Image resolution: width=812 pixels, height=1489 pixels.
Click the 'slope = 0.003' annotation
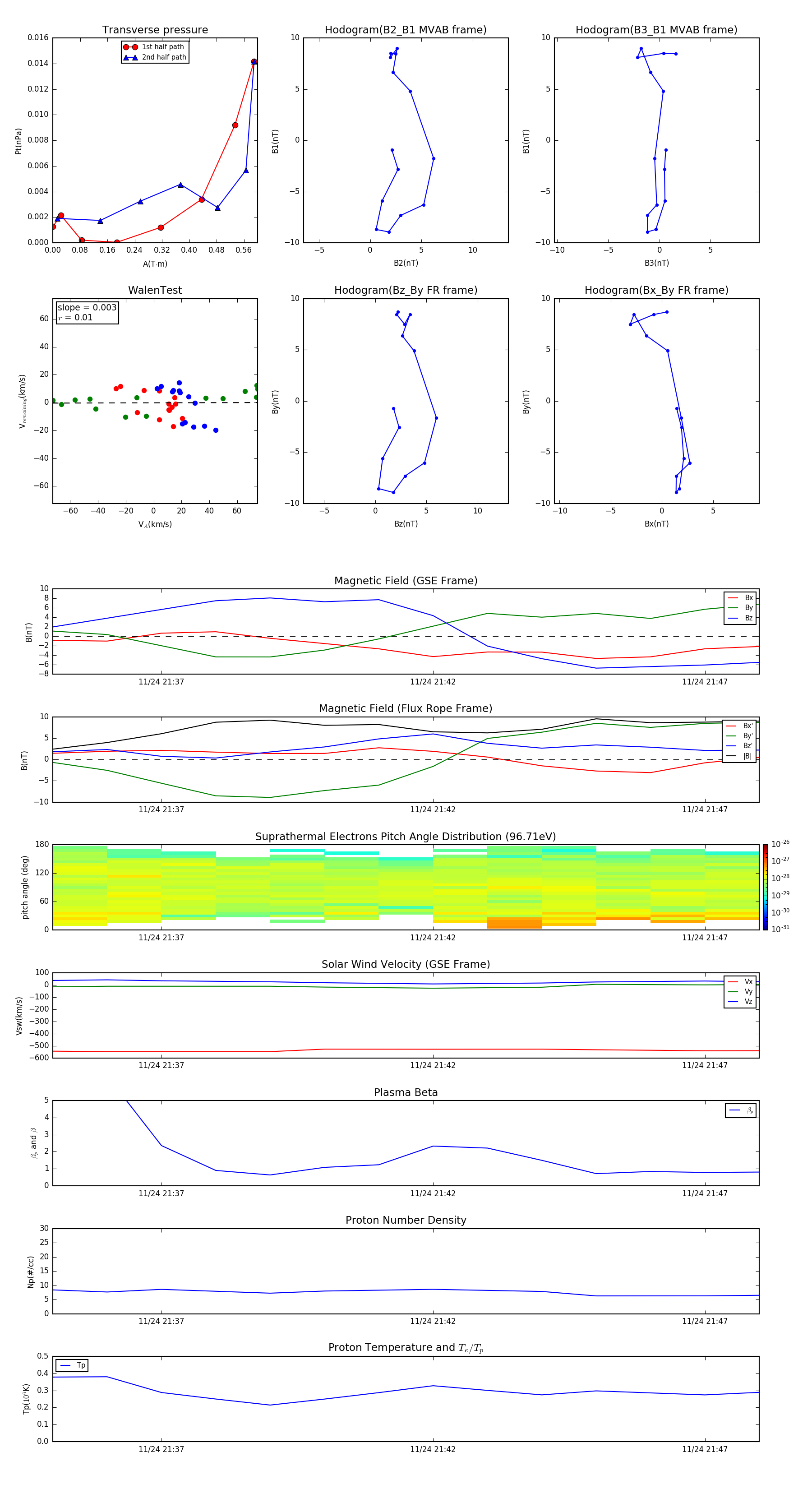coord(87,308)
